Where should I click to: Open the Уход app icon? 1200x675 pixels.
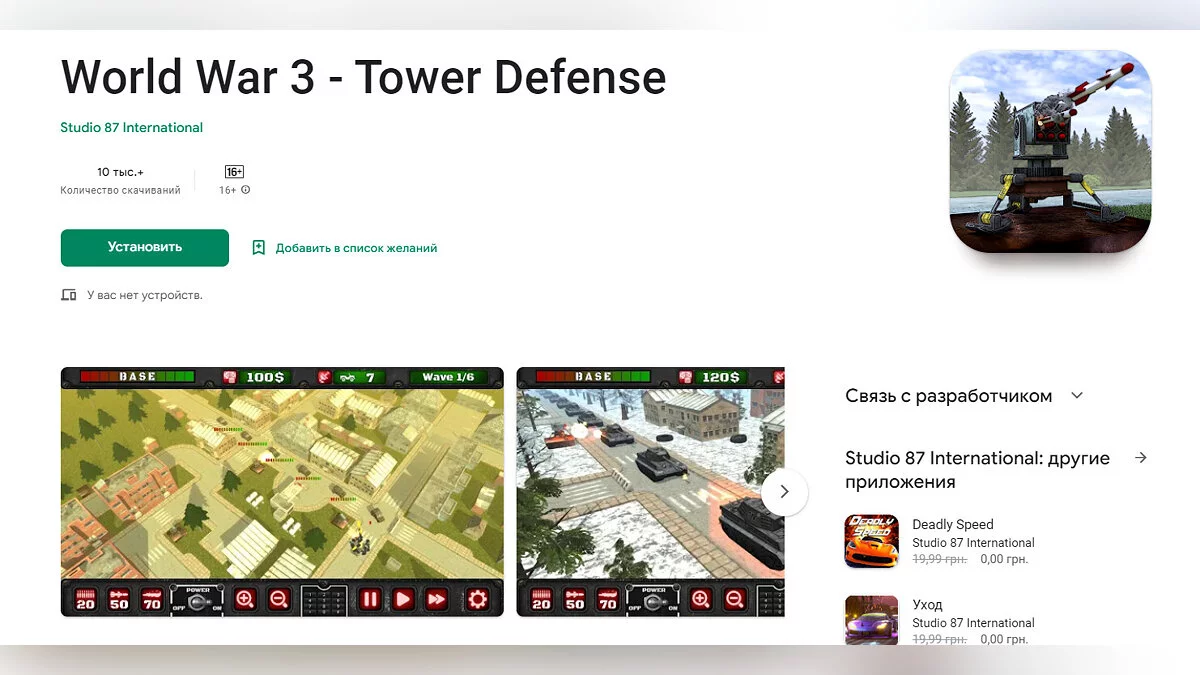click(872, 620)
